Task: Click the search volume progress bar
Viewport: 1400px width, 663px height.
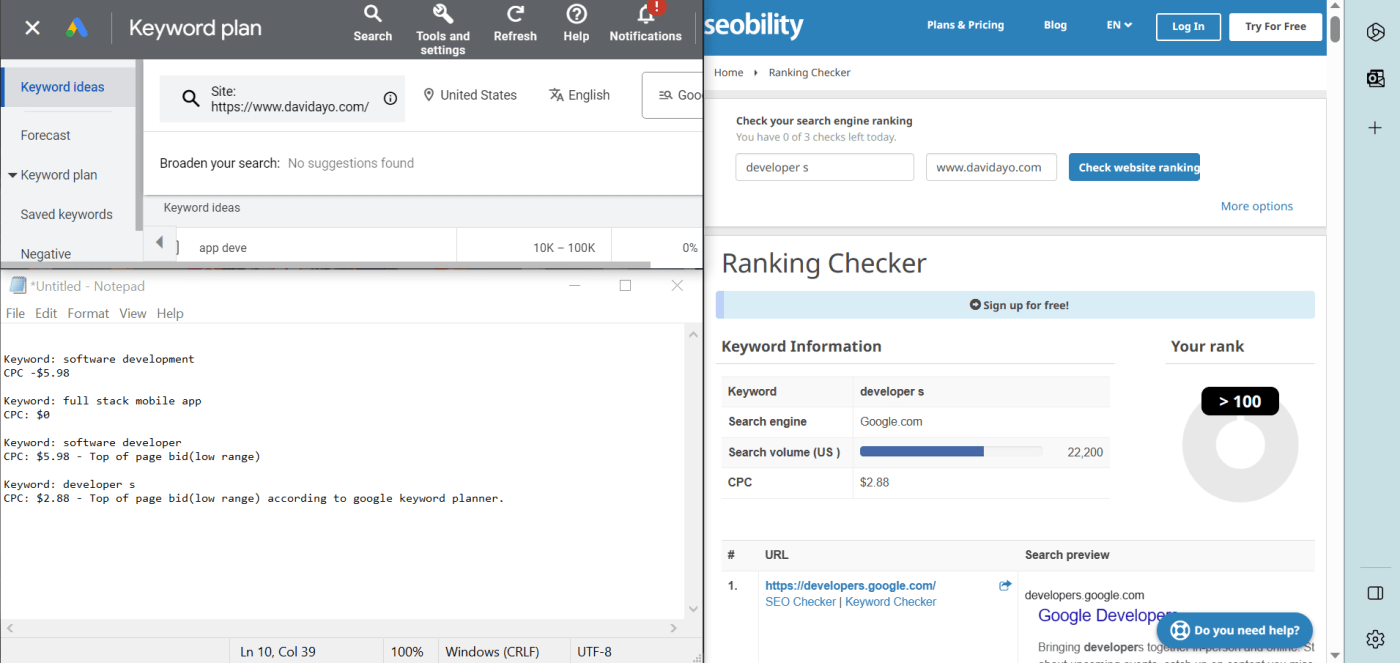Action: [951, 452]
